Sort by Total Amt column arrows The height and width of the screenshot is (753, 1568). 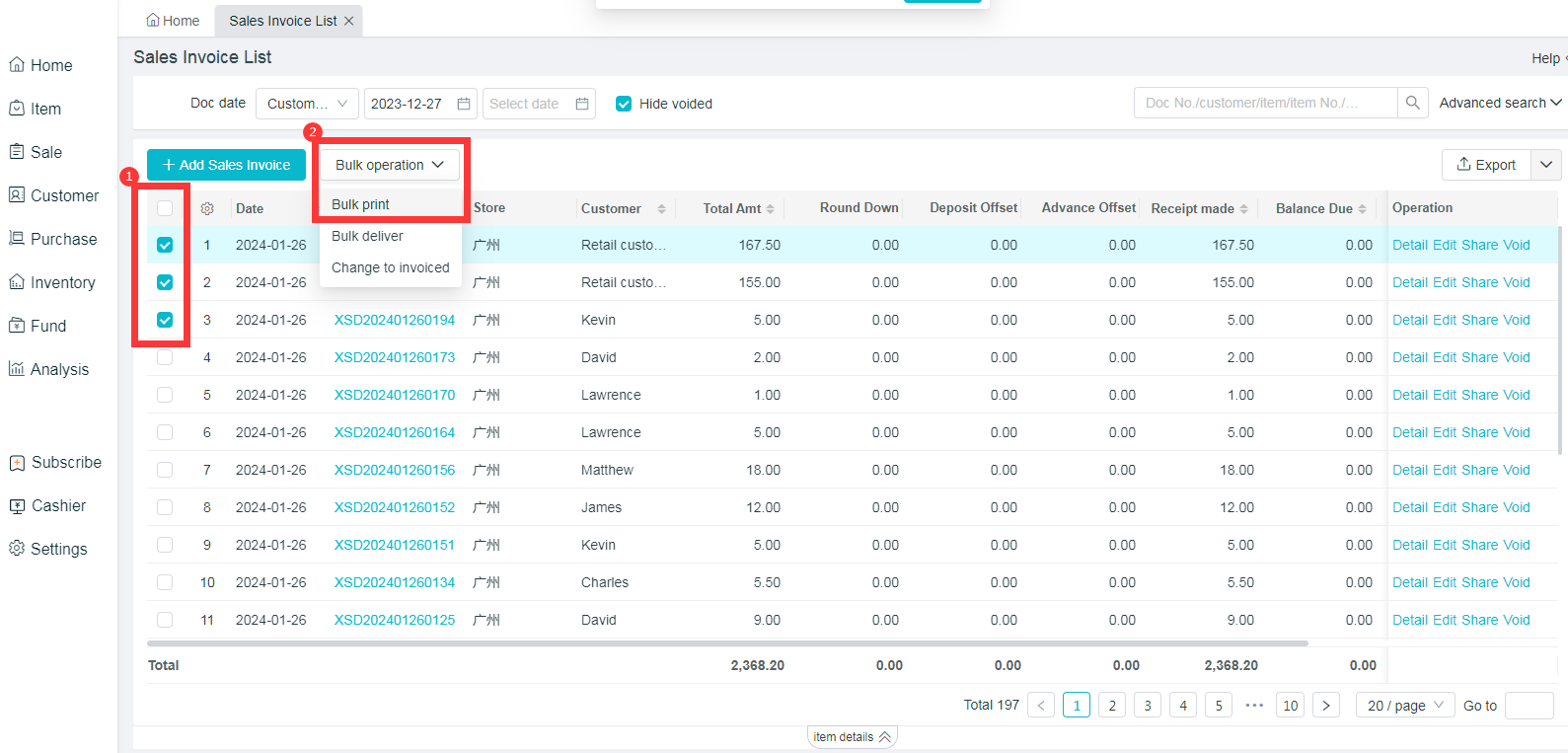coord(770,209)
